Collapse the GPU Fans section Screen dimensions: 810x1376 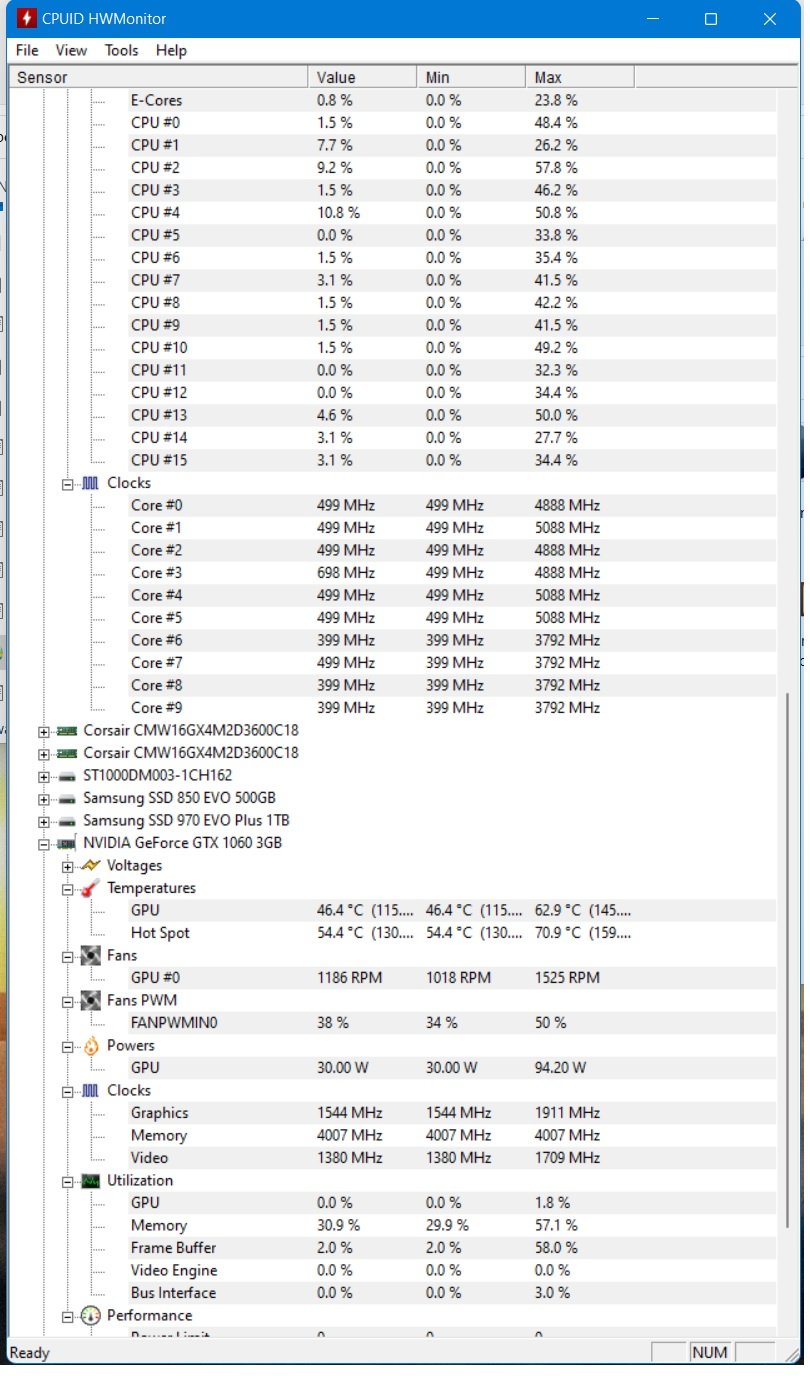point(68,956)
